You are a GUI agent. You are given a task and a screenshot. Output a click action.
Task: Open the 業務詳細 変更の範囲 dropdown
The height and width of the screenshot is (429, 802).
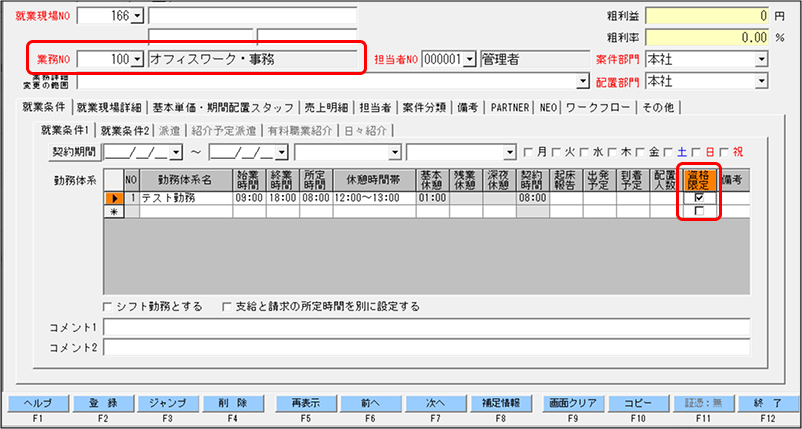[x=583, y=81]
